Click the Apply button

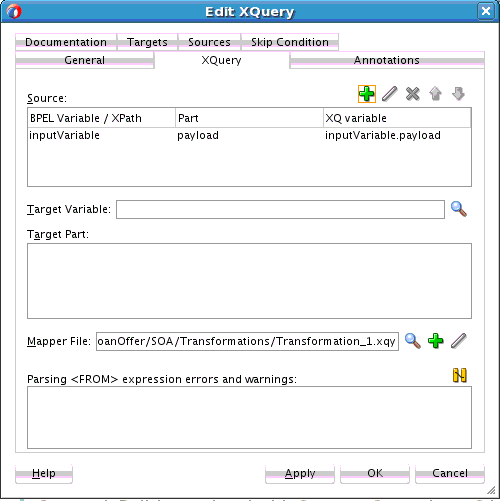pyautogui.click(x=300, y=473)
